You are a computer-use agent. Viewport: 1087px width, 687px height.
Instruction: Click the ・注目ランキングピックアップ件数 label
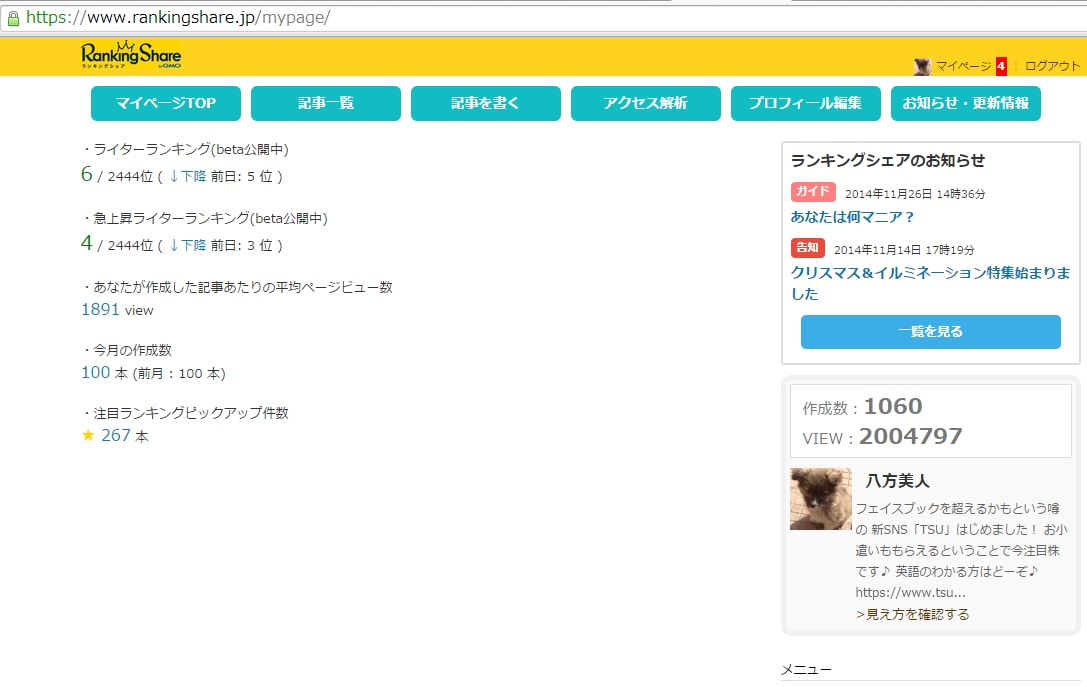185,413
